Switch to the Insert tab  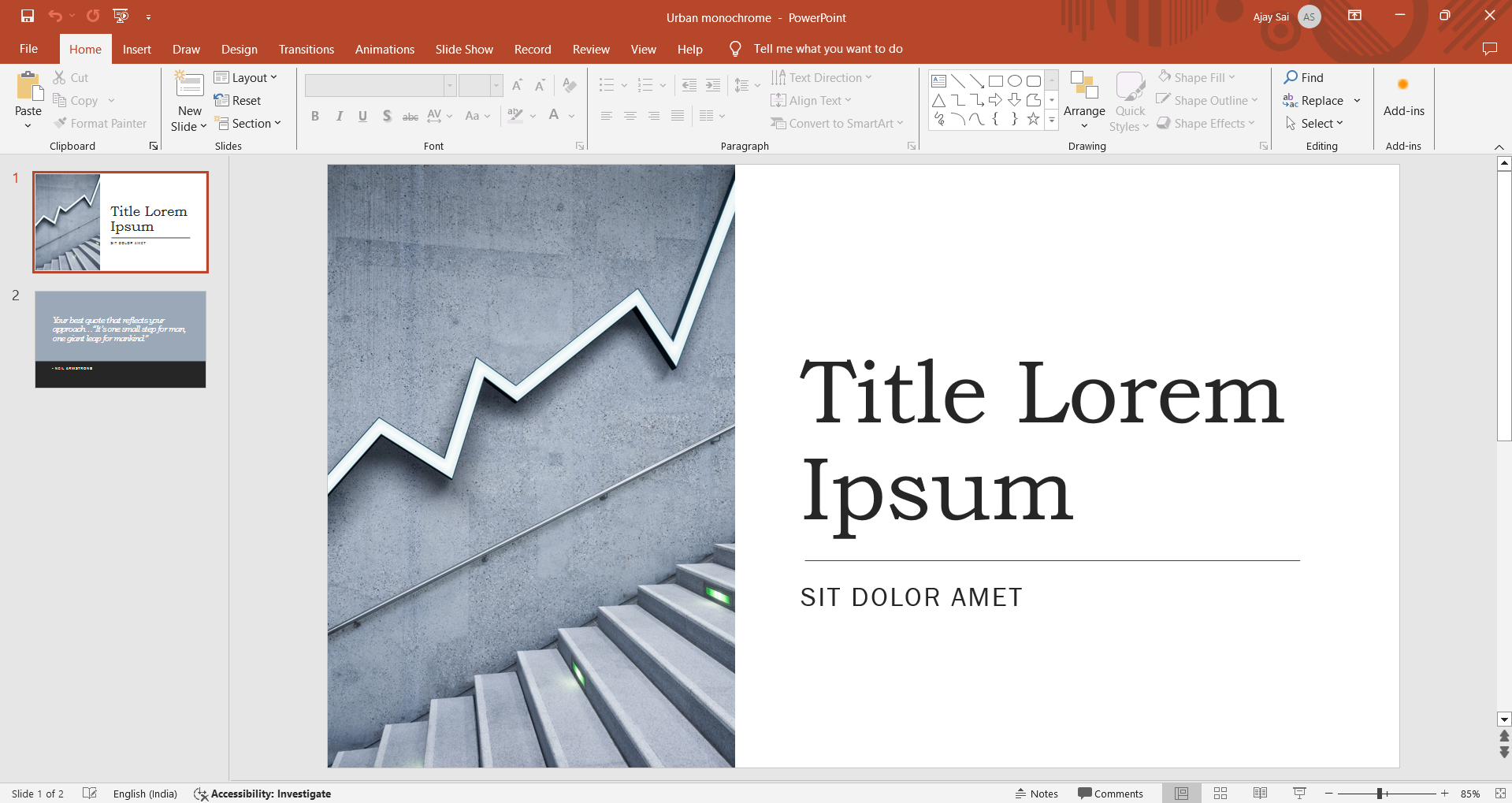tap(137, 49)
